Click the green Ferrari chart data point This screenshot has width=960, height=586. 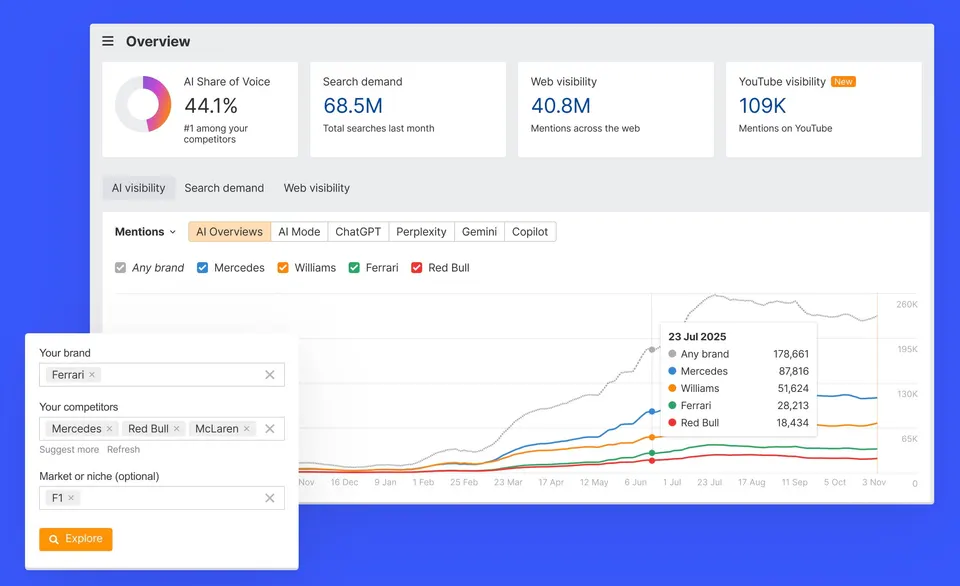652,453
